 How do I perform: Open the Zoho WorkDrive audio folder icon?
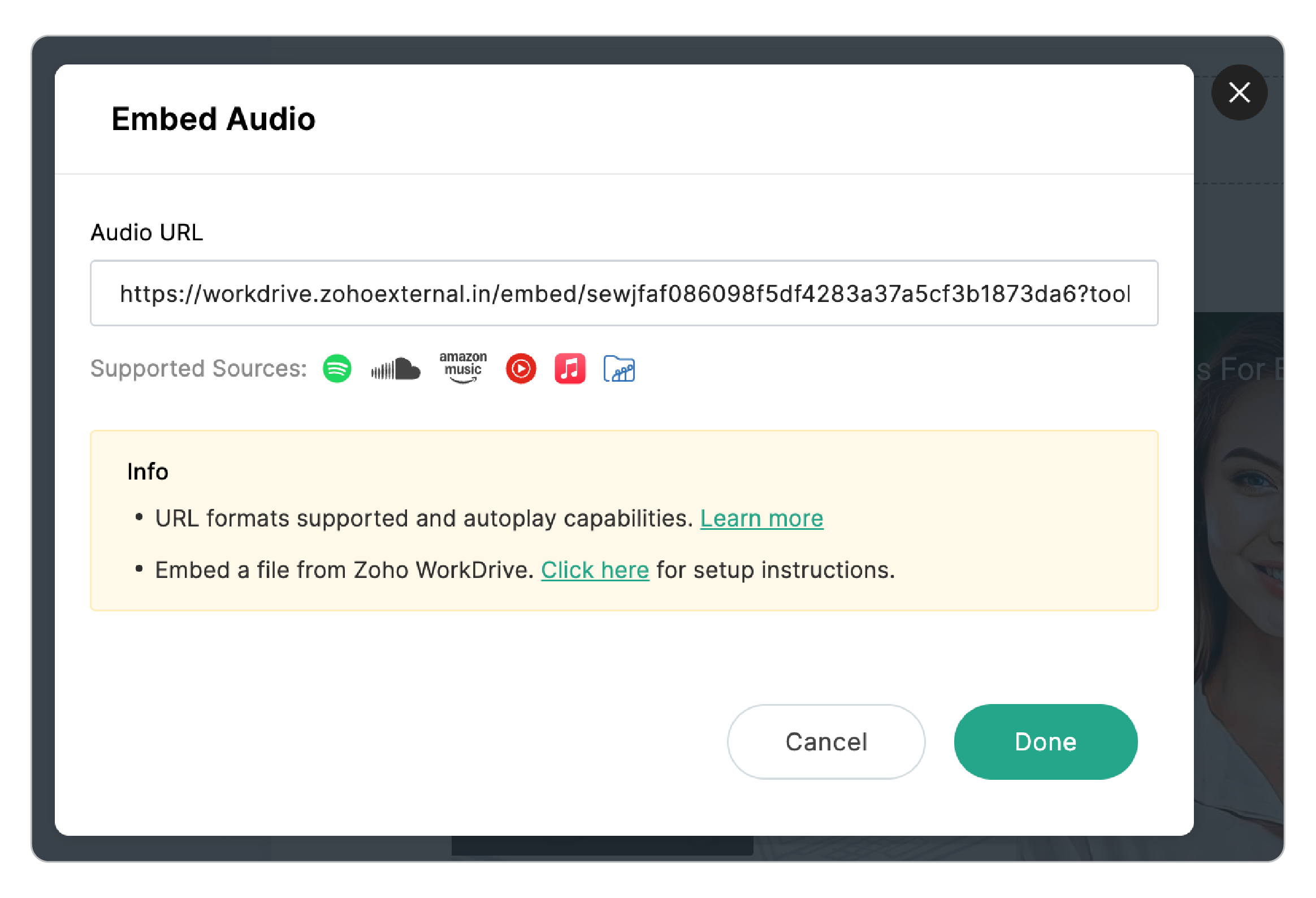click(620, 369)
